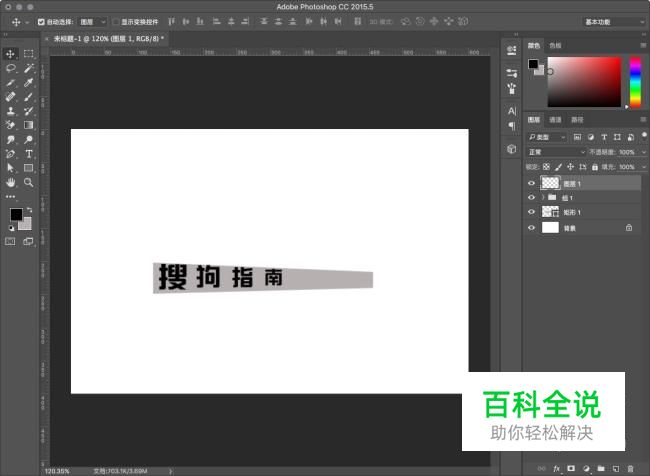Select the Crop tool

tap(10, 83)
